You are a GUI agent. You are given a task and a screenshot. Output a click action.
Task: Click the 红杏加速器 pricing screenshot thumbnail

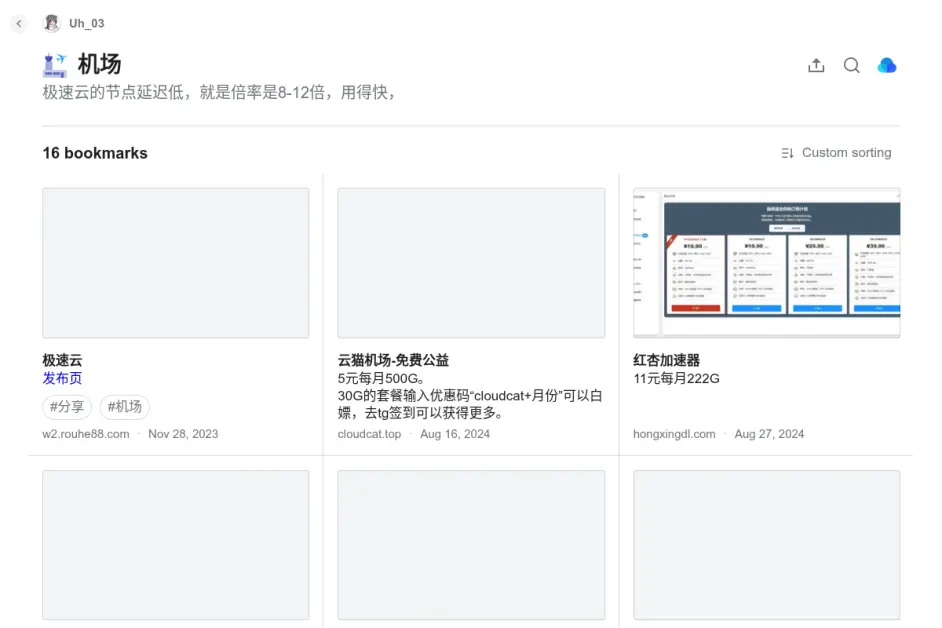tap(766, 263)
